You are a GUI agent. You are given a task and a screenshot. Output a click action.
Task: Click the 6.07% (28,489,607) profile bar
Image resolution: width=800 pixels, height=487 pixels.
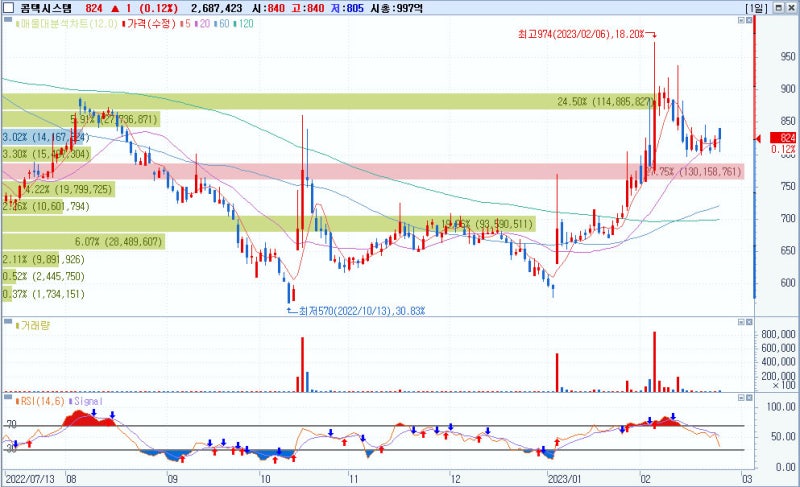point(83,242)
